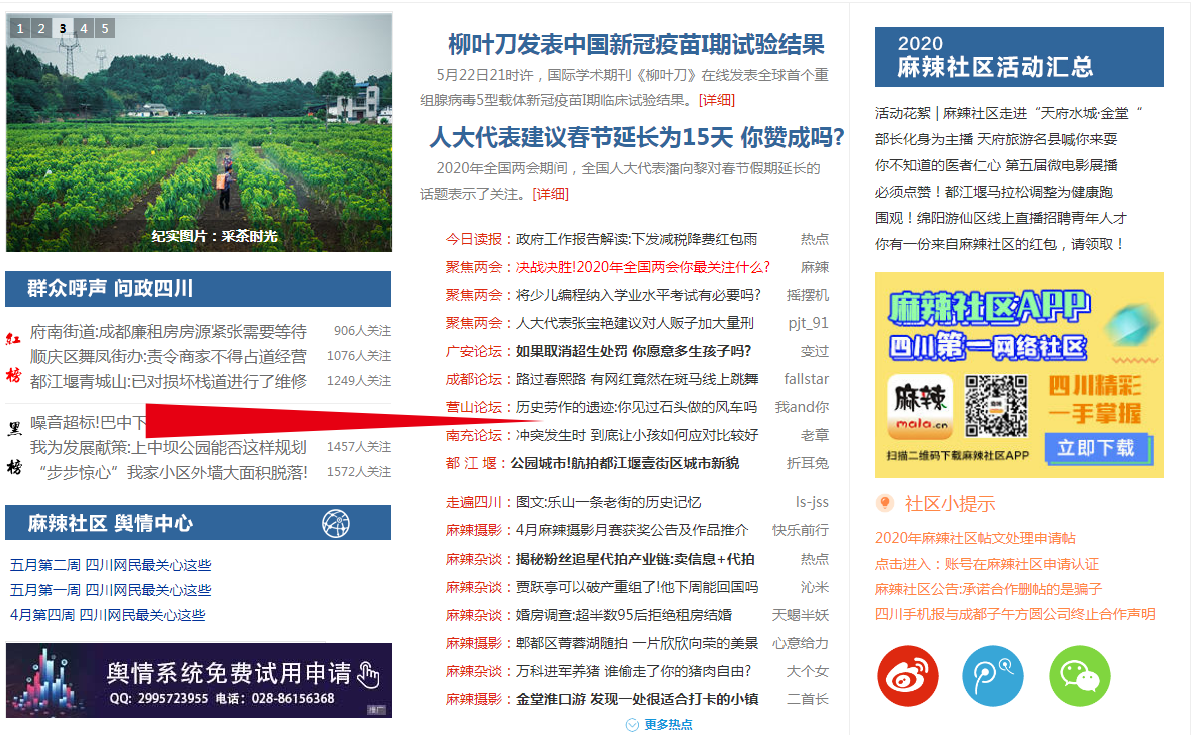This screenshot has width=1198, height=735.
Task: Switch carousel to slide 5
Action: tap(104, 28)
